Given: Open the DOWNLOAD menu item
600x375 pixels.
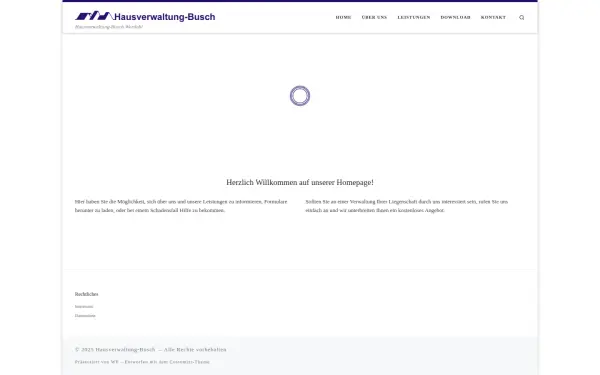Looking at the screenshot, I should click(x=455, y=17).
